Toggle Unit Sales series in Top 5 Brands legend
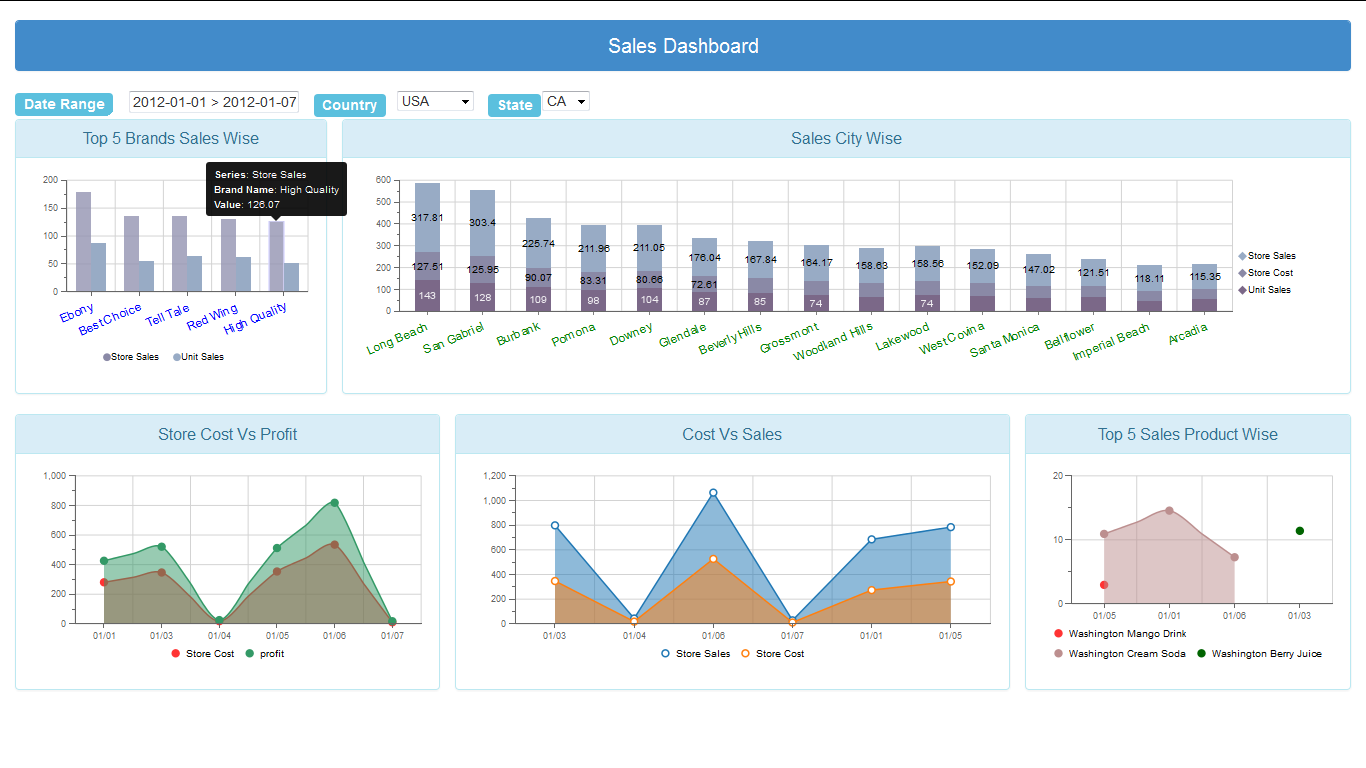The height and width of the screenshot is (768, 1366). [x=177, y=357]
